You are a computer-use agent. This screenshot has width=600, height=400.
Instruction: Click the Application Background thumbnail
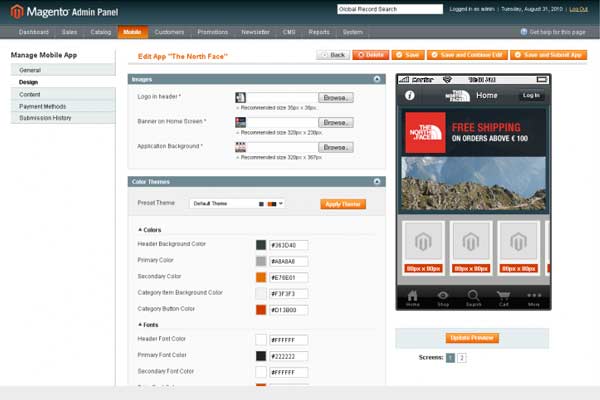coord(240,147)
